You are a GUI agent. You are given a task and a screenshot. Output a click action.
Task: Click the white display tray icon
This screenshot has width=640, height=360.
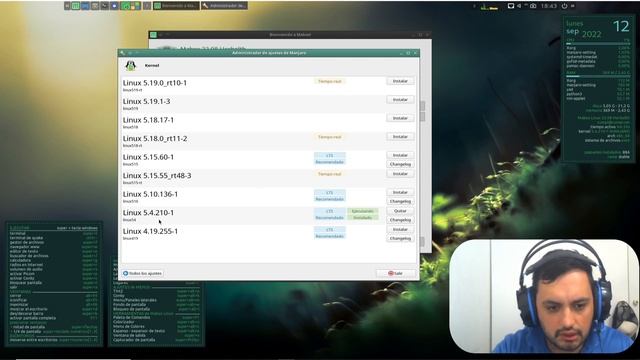[x=511, y=6]
